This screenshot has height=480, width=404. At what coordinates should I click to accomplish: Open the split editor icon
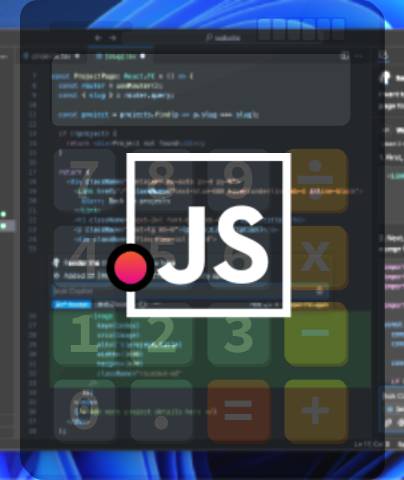[344, 56]
